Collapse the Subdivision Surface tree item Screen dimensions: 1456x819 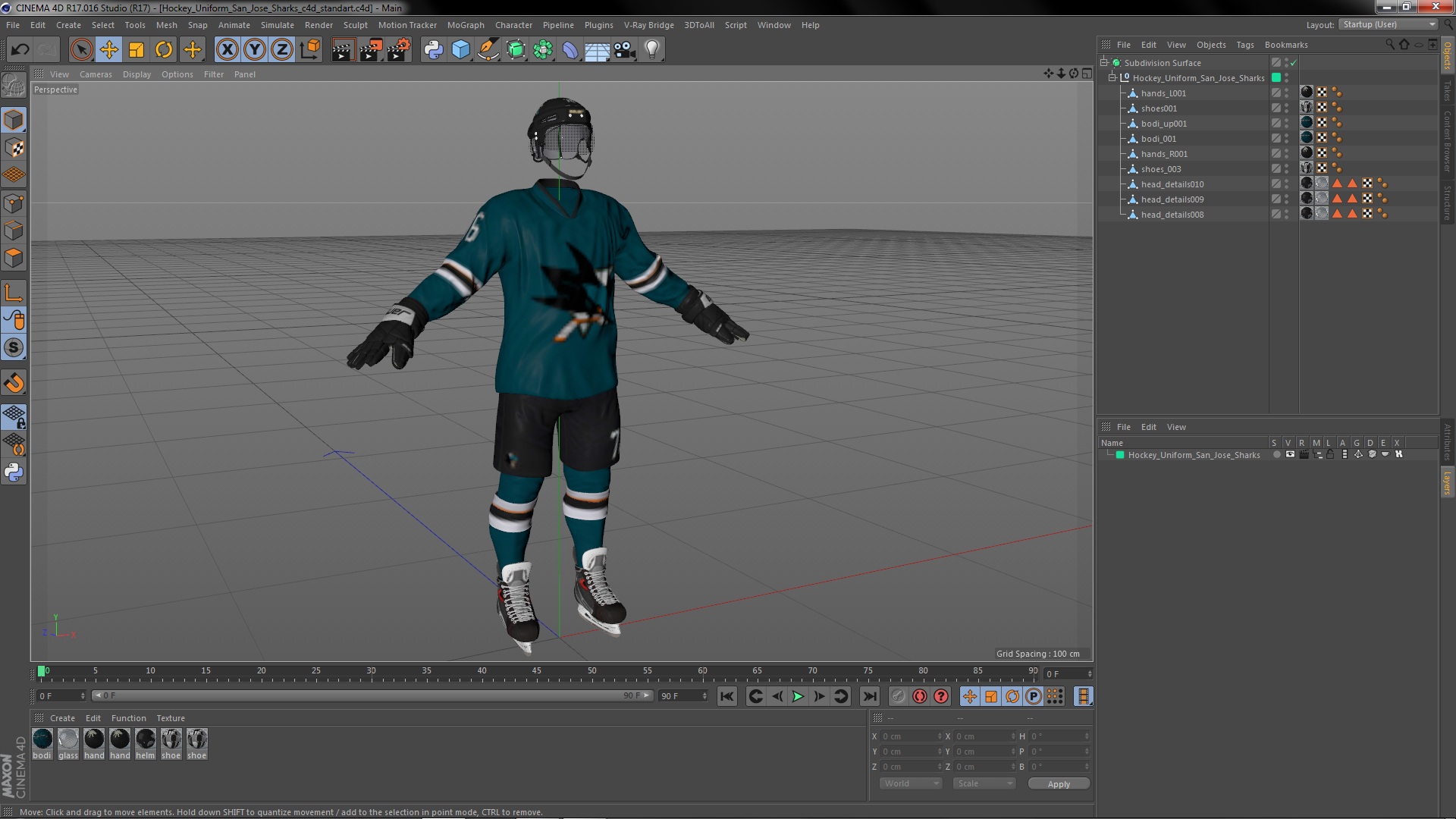point(1104,63)
